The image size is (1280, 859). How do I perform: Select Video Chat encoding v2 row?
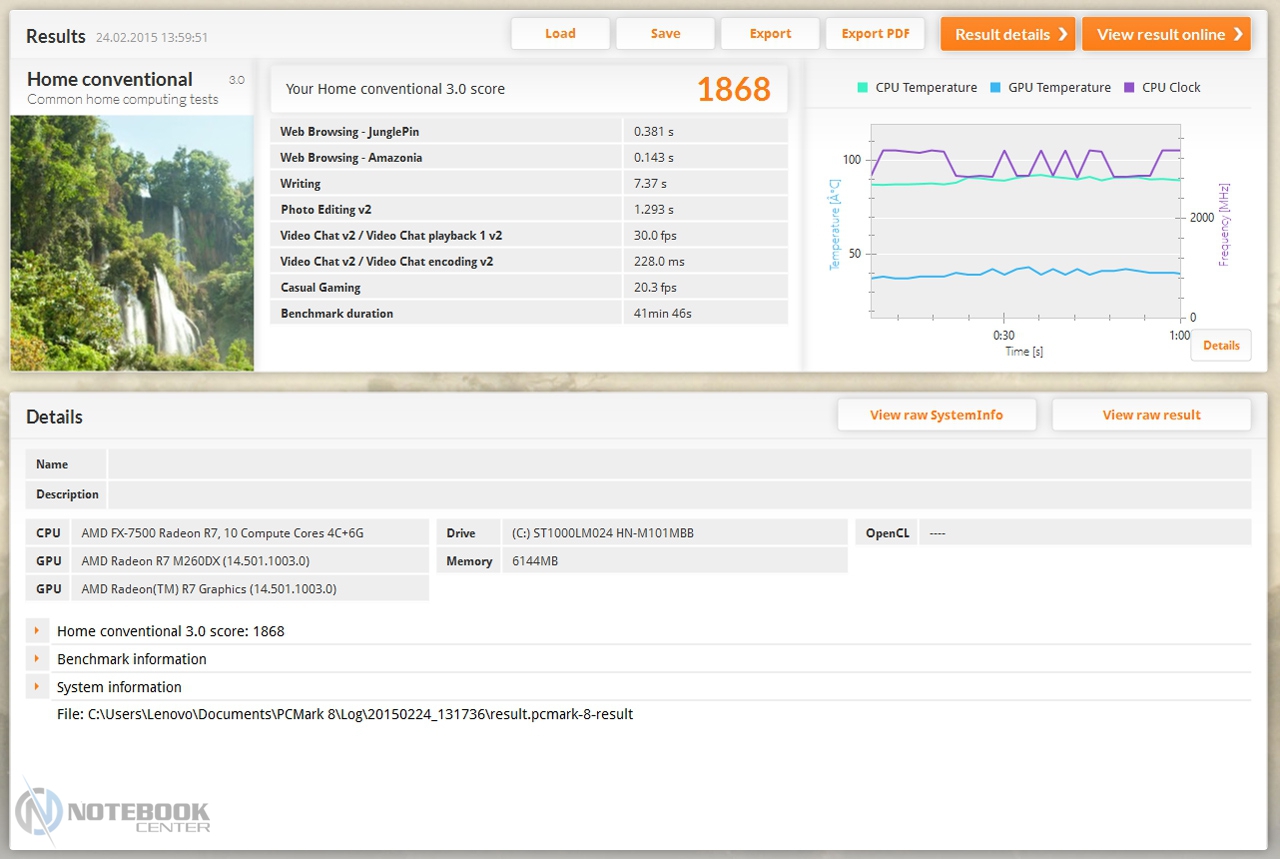click(x=529, y=261)
